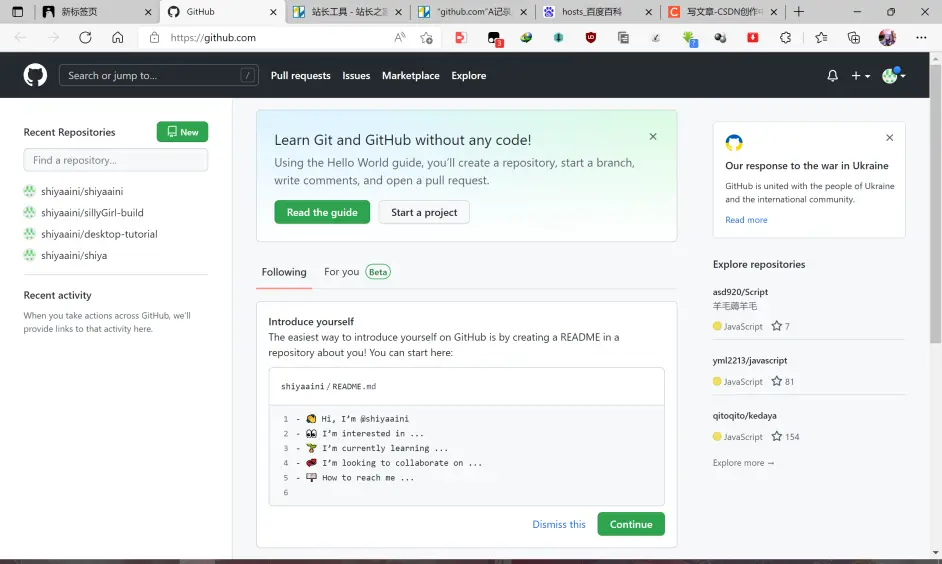Open the qitoqito/kedaya repository link
Image resolution: width=942 pixels, height=564 pixels.
coord(744,416)
